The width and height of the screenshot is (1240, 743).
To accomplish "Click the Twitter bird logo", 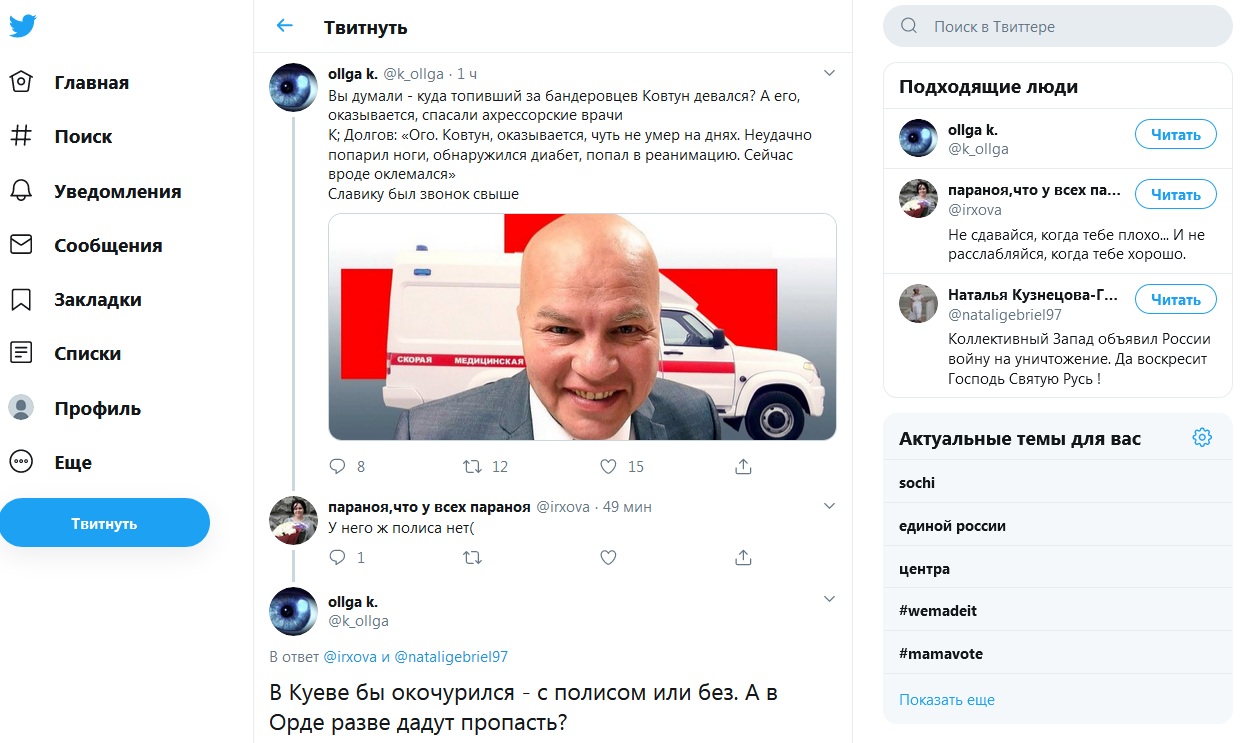I will (x=22, y=27).
